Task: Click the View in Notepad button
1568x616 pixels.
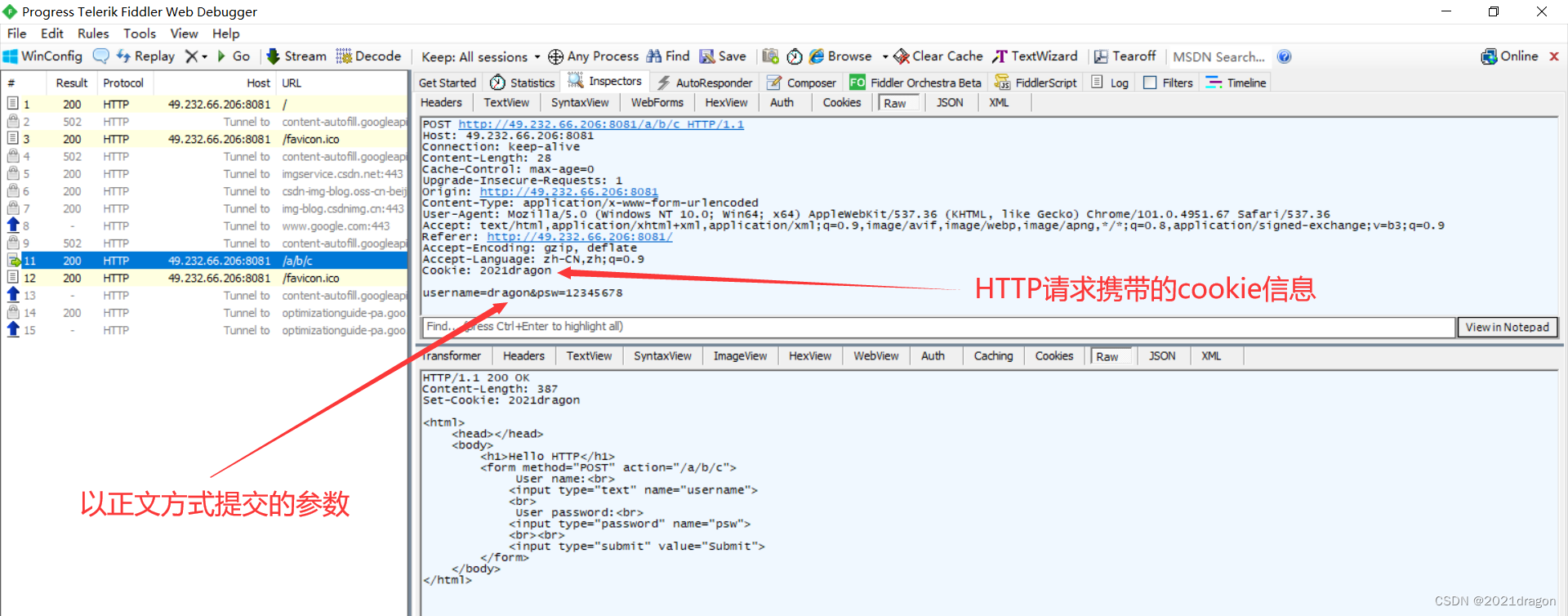Action: click(1507, 327)
